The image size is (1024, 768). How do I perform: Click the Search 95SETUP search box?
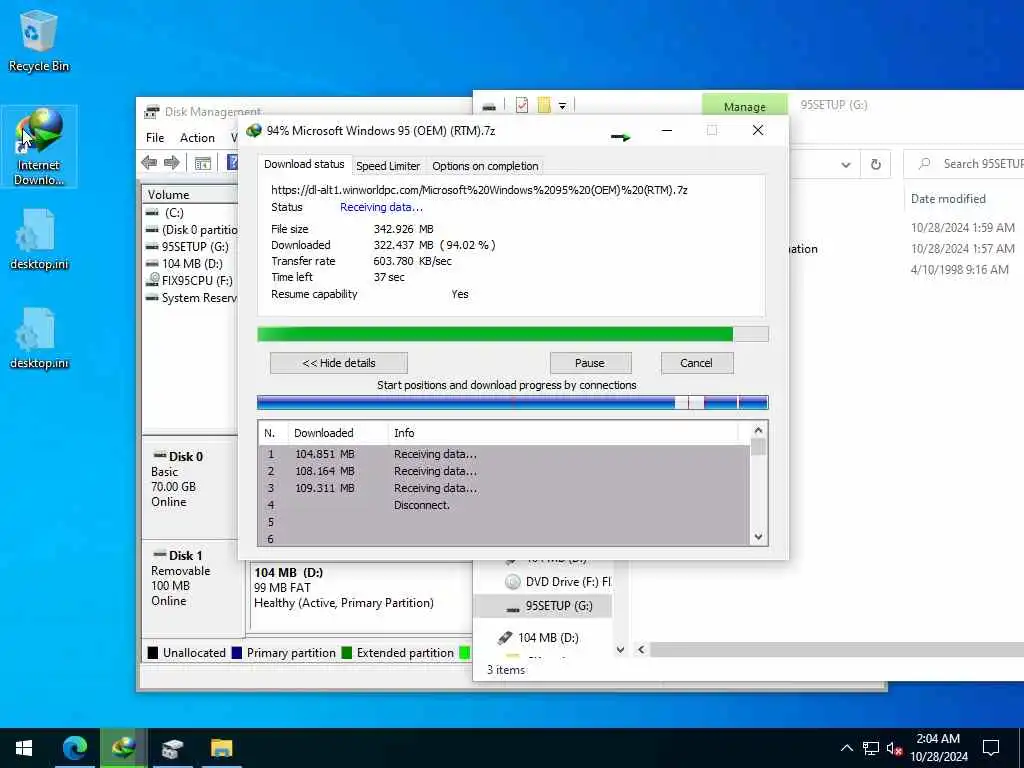pyautogui.click(x=964, y=164)
